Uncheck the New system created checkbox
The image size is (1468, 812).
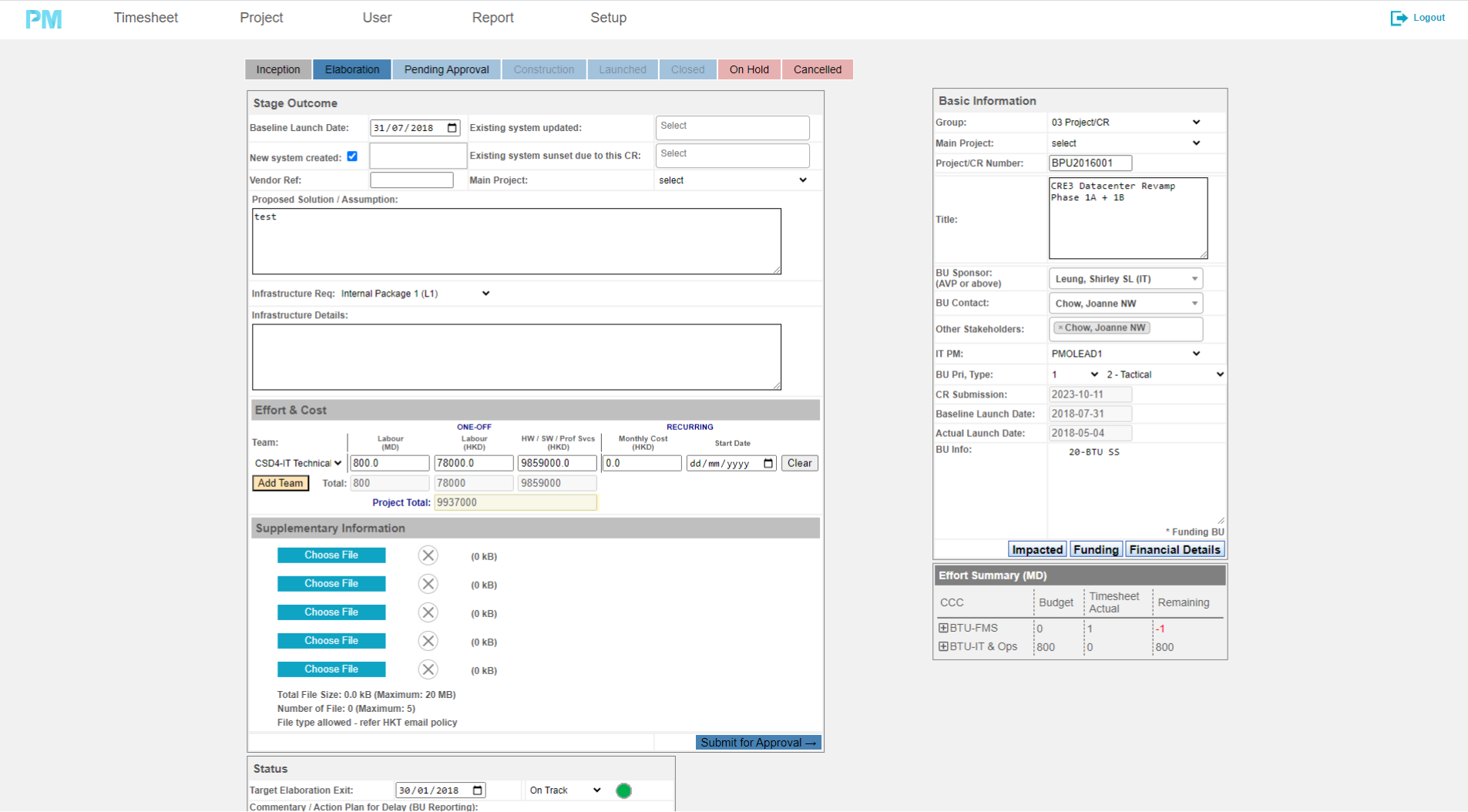352,156
